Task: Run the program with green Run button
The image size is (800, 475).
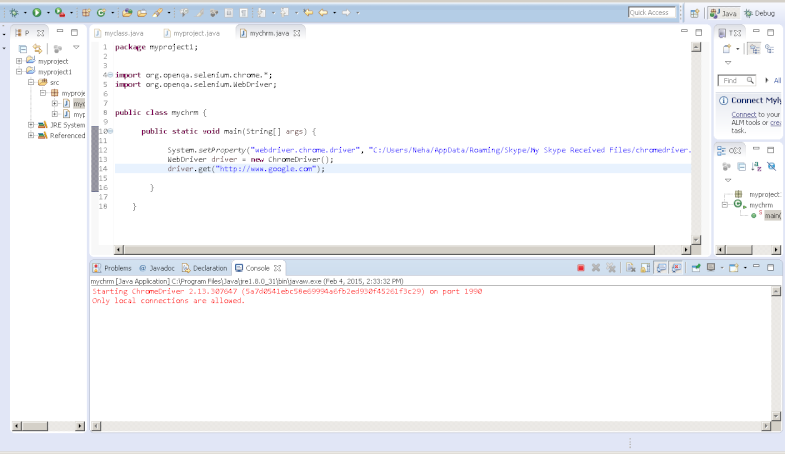Action: (x=37, y=12)
